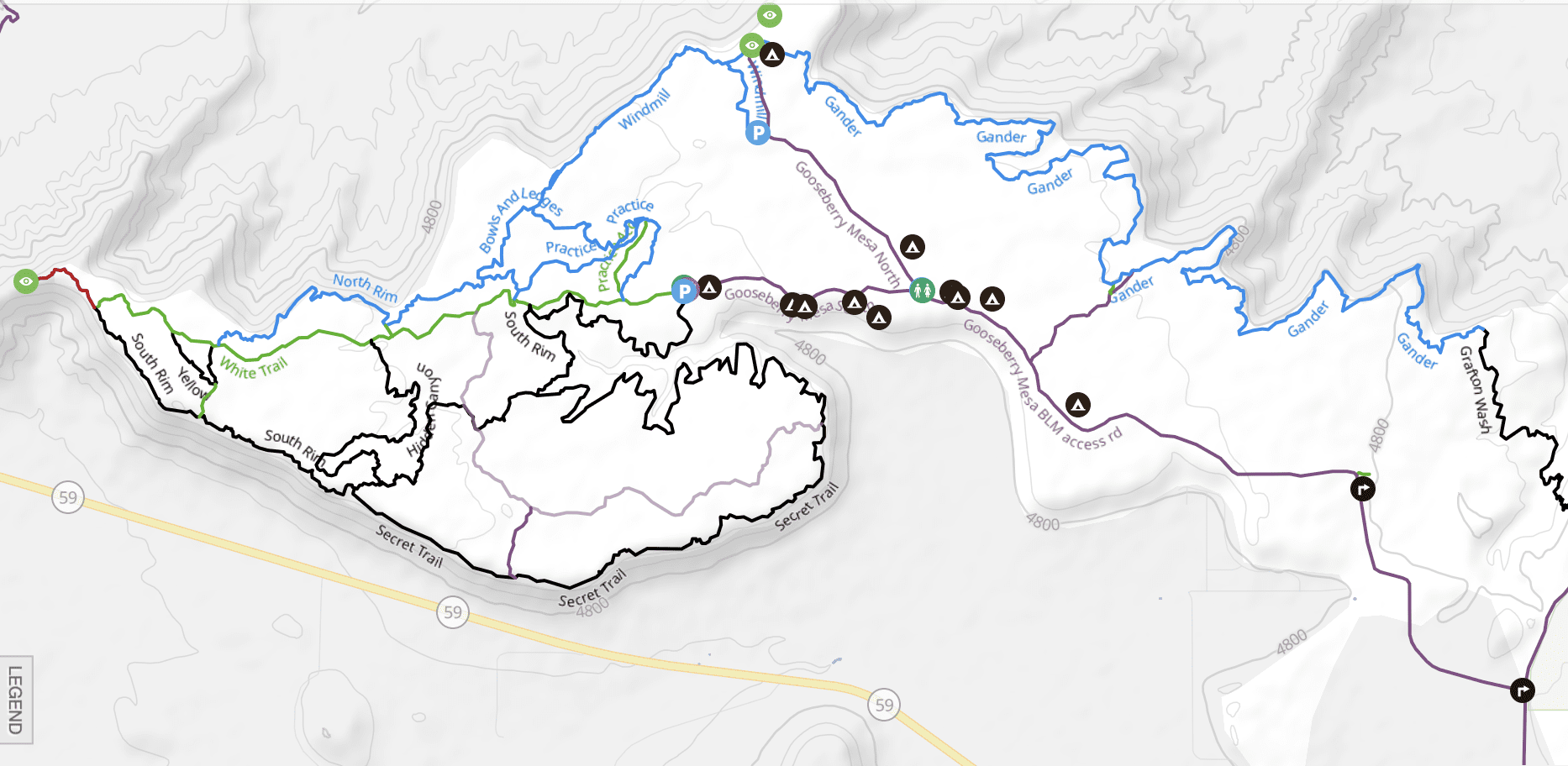Click the Grafton Wash trail label

pos(1476,390)
